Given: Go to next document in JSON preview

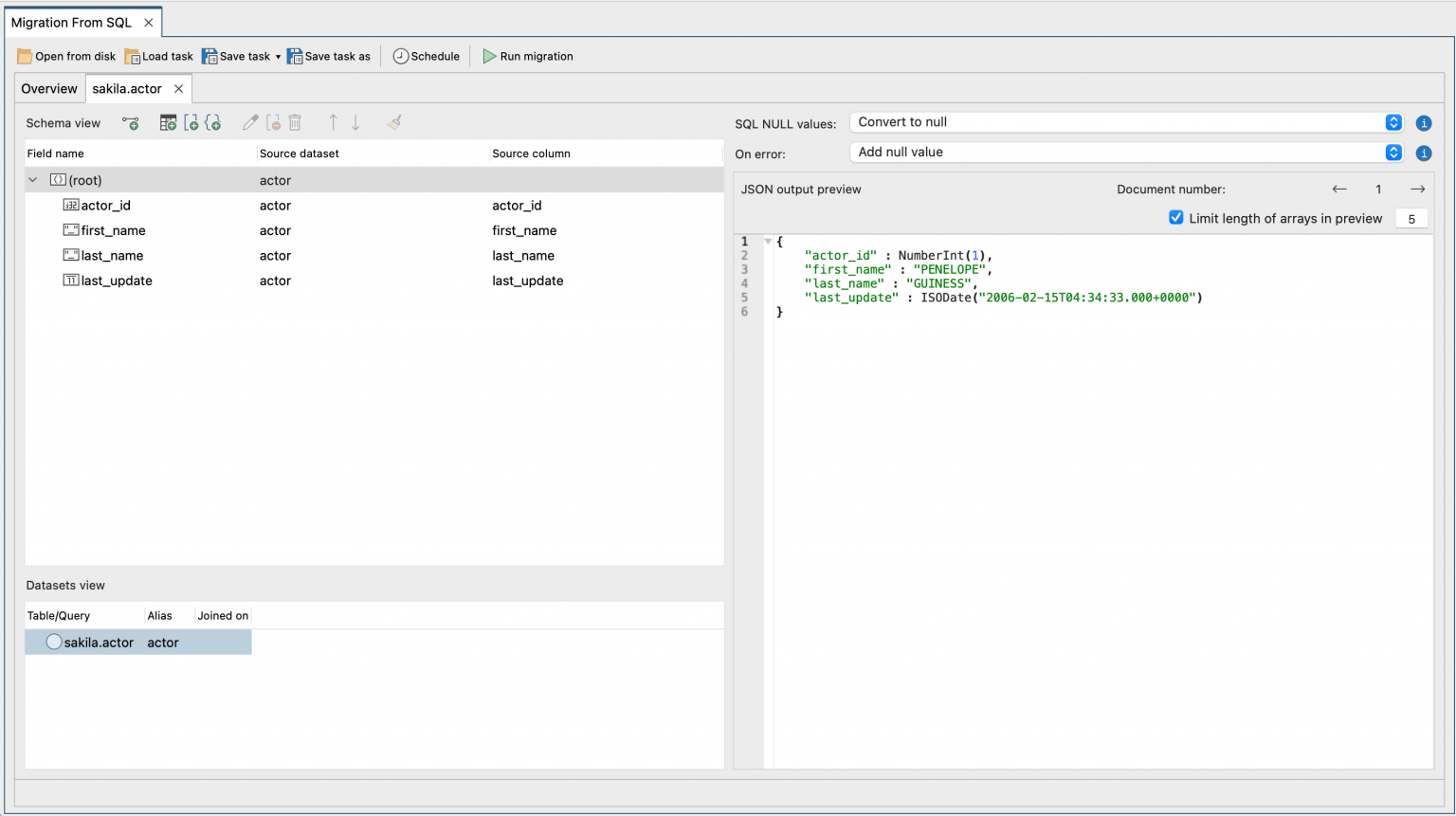Looking at the screenshot, I should (x=1417, y=190).
